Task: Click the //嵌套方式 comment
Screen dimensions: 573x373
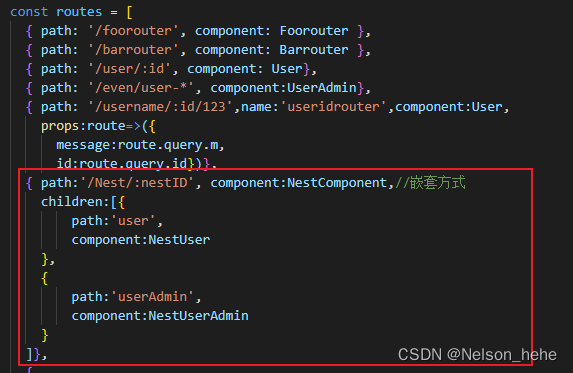Action: [x=430, y=183]
